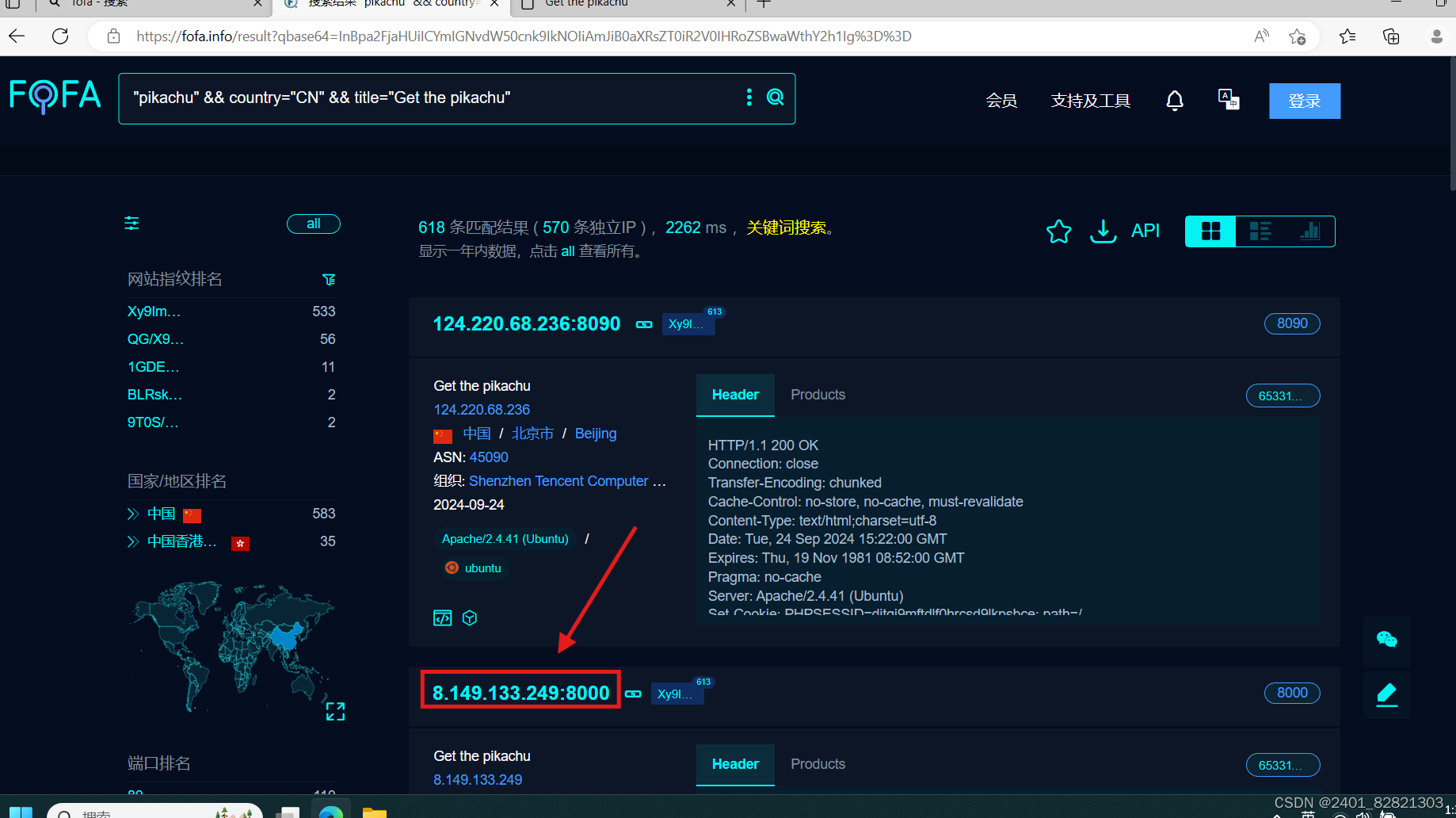Open File Explorer from taskbar
Image resolution: width=1456 pixels, height=818 pixels.
tap(374, 812)
